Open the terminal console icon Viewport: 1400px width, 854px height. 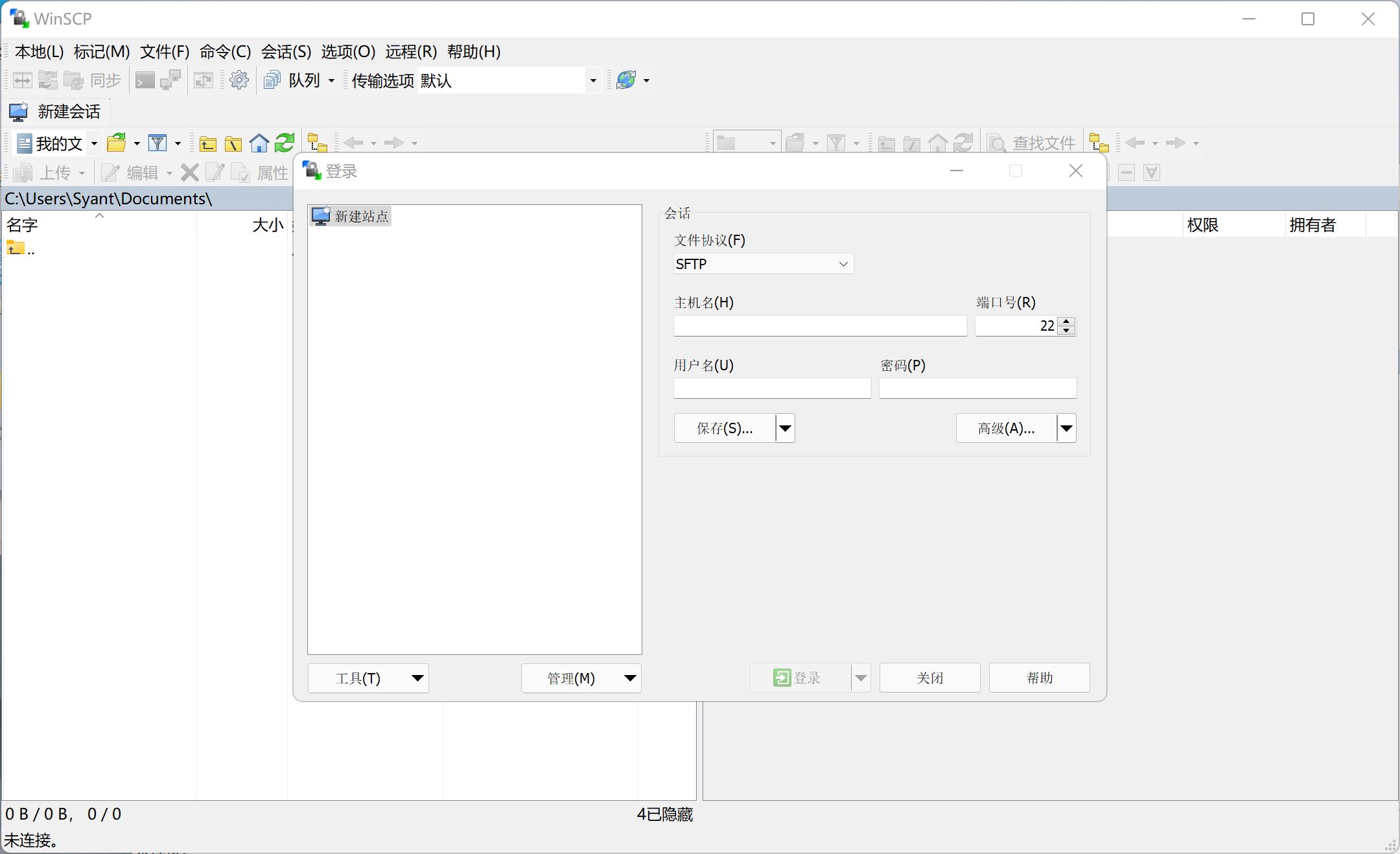[145, 80]
